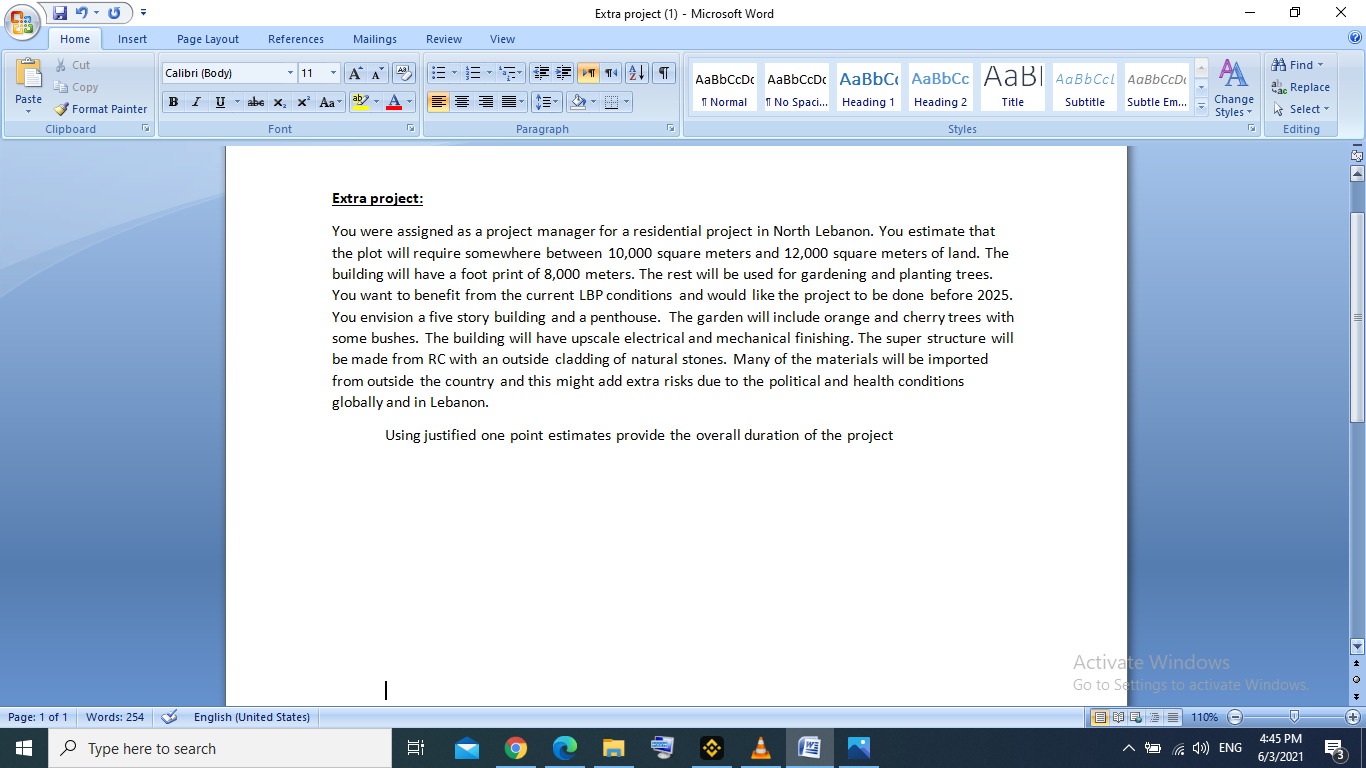This screenshot has height=768, width=1366.
Task: Open the font size dropdown
Action: 319,72
